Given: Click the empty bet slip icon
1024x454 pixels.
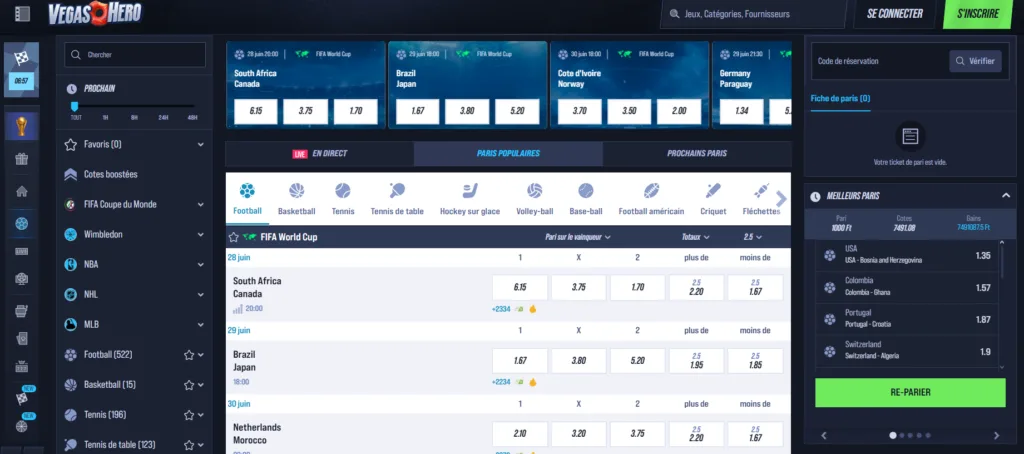Looking at the screenshot, I should 910,136.
